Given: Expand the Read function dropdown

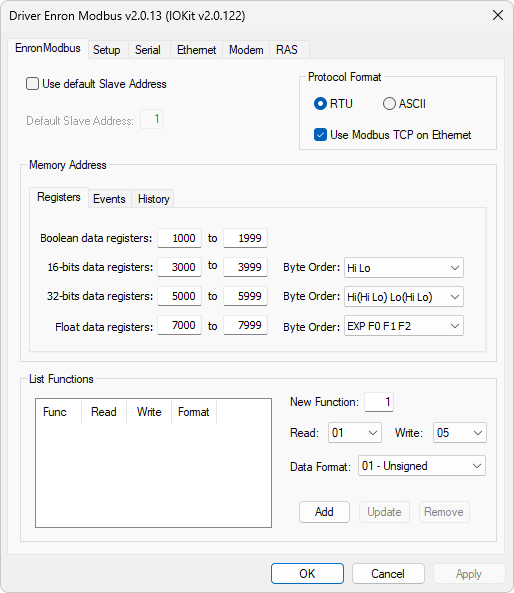Looking at the screenshot, I should pos(355,433).
